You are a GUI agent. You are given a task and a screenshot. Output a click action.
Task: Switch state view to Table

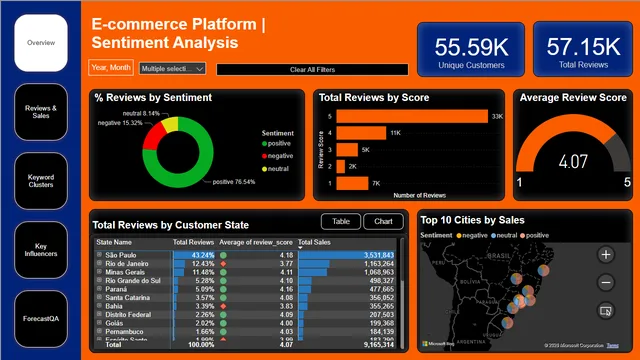click(x=341, y=221)
